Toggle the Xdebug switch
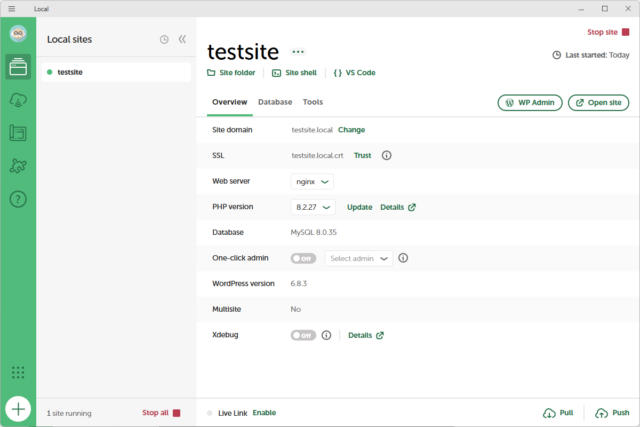 303,335
